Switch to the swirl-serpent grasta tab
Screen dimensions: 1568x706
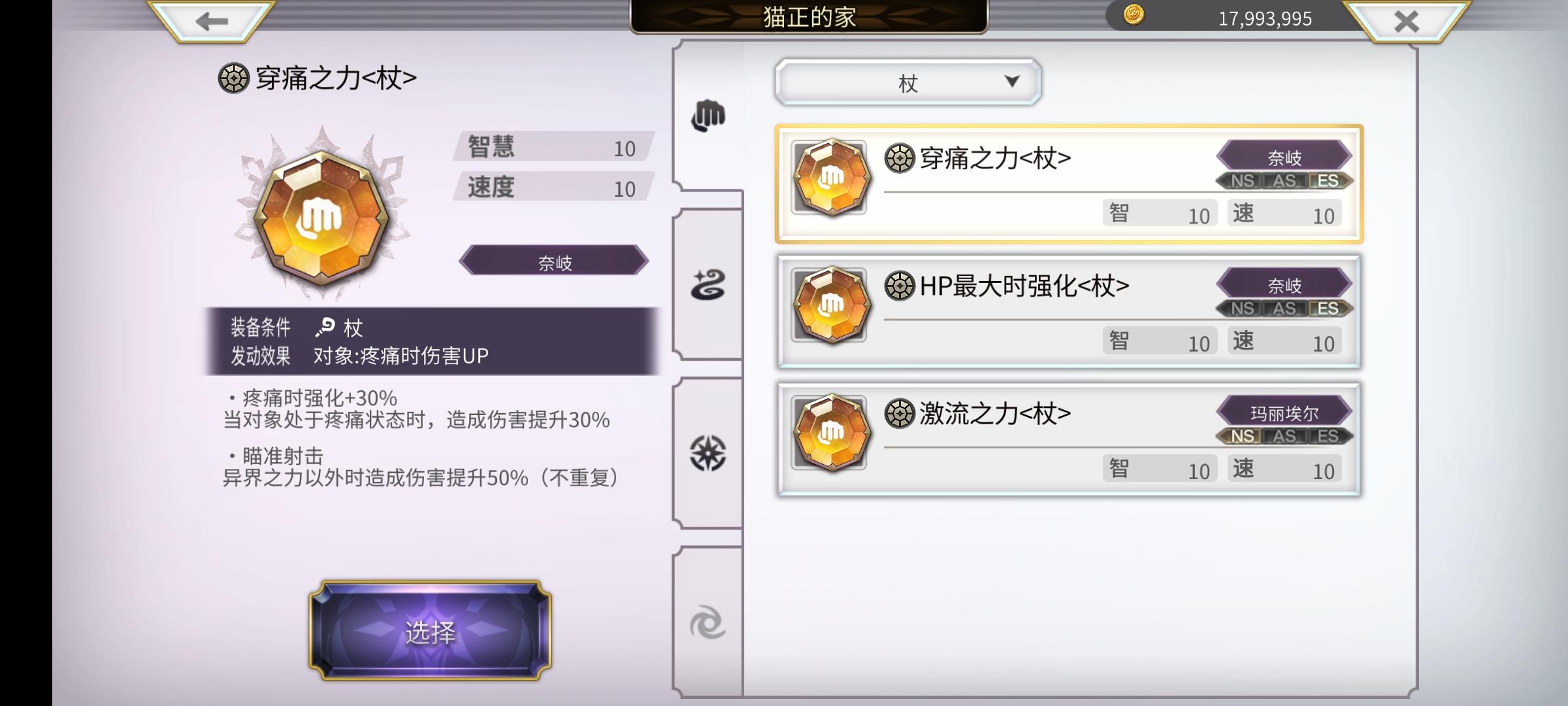tap(708, 285)
